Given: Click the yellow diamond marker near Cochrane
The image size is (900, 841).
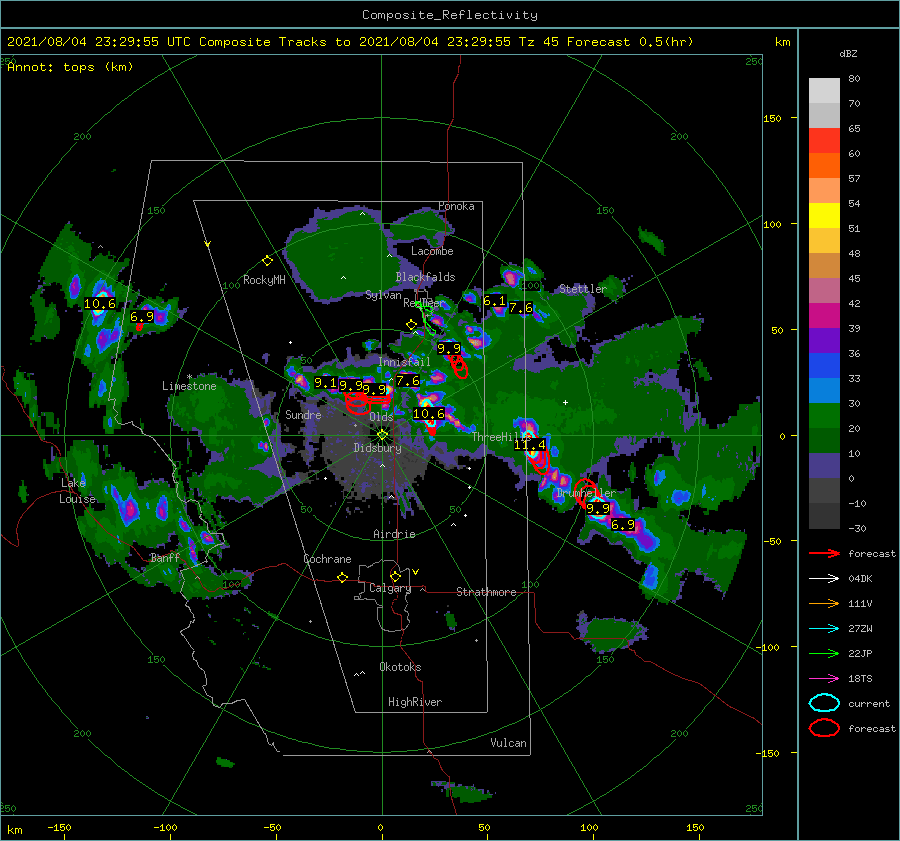Looking at the screenshot, I should point(343,577).
